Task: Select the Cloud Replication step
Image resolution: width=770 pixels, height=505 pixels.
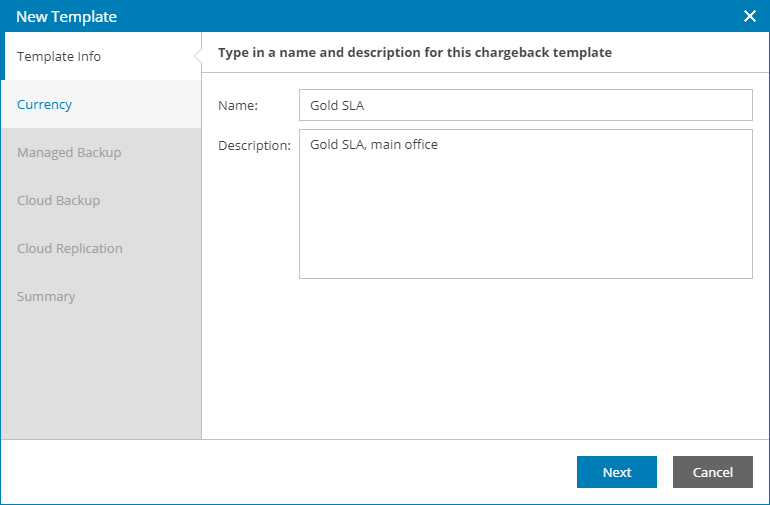Action: [x=70, y=248]
